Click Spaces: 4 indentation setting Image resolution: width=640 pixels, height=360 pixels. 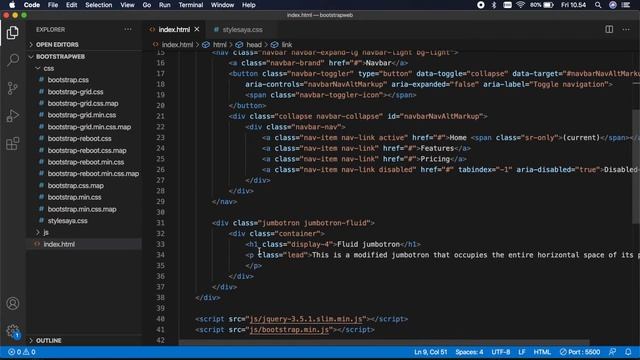(469, 352)
